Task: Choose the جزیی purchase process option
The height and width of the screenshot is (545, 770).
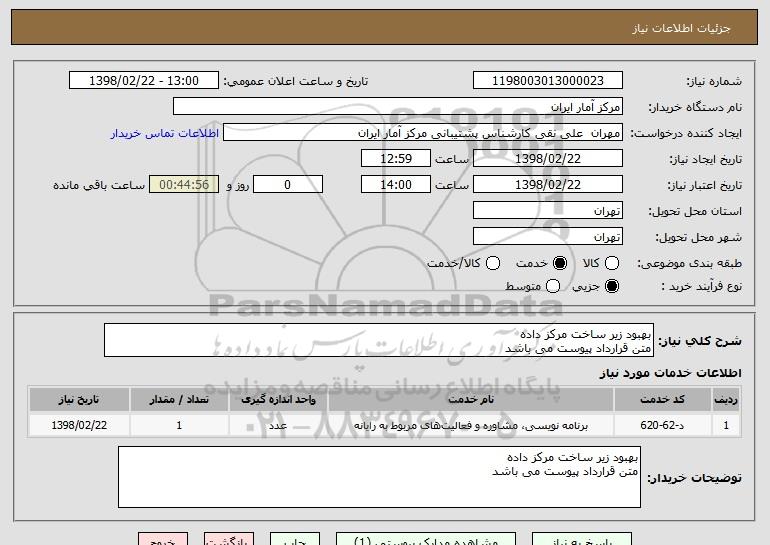Action: (x=611, y=286)
